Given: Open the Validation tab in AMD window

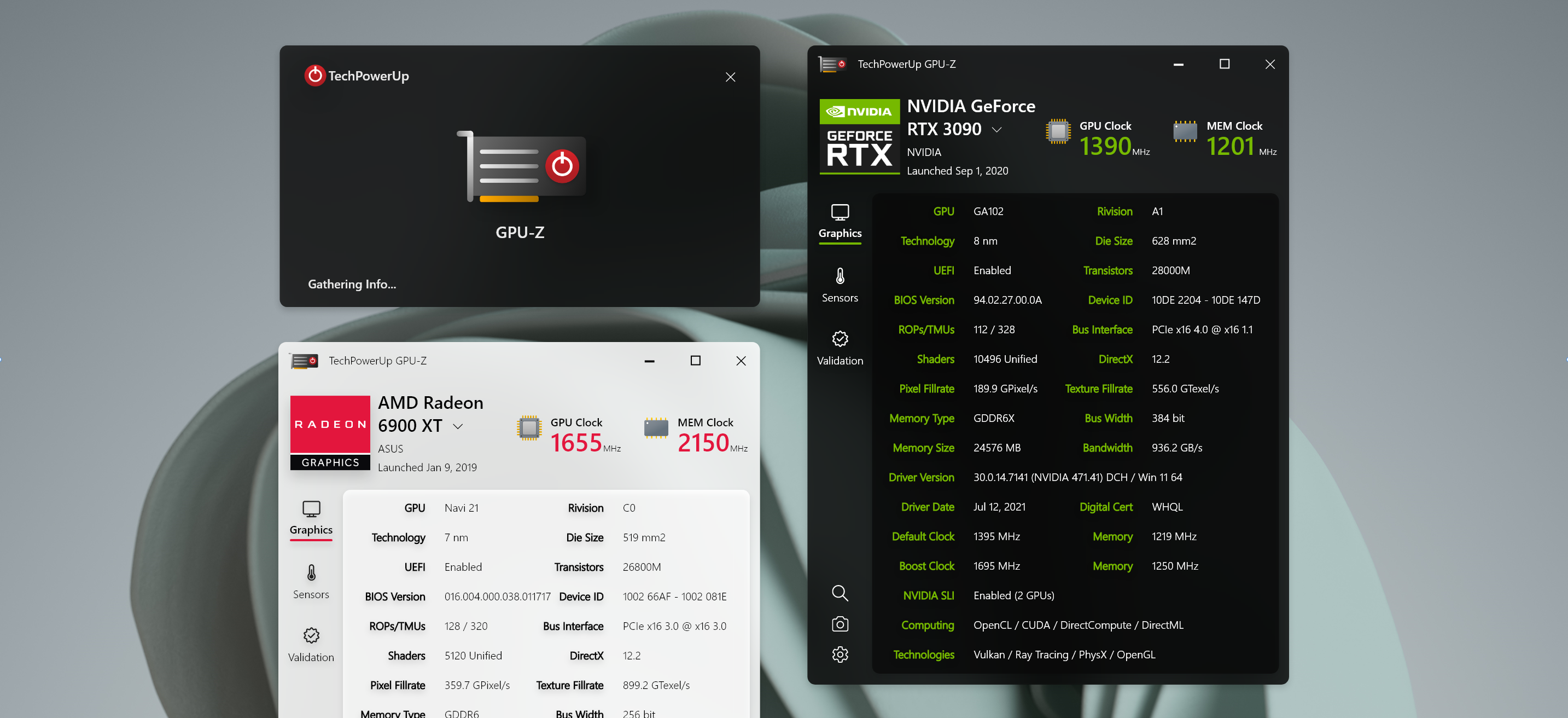Looking at the screenshot, I should pyautogui.click(x=311, y=645).
